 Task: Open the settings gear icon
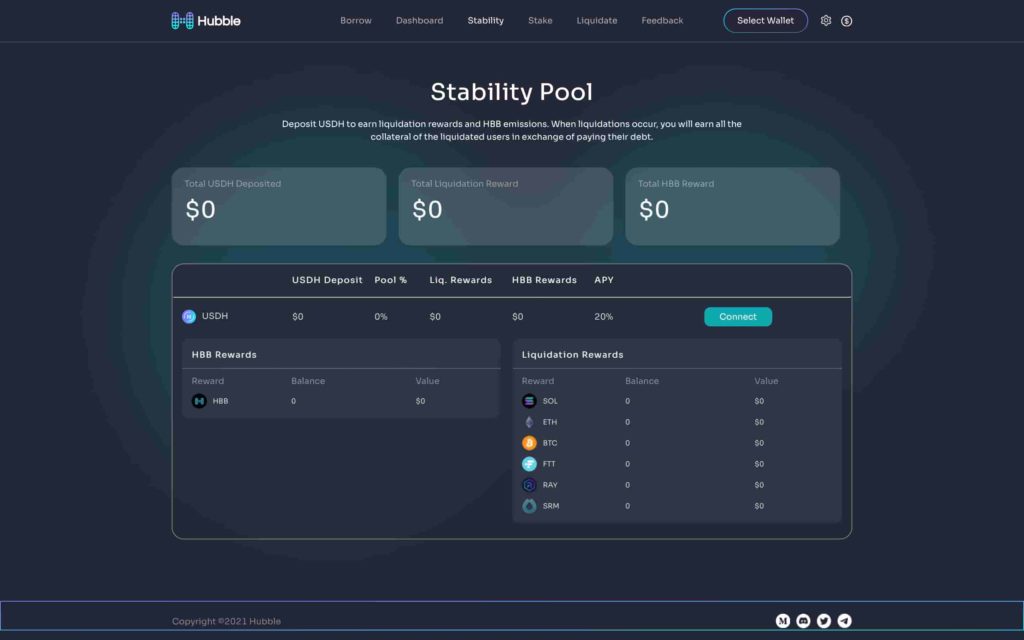(x=826, y=19)
